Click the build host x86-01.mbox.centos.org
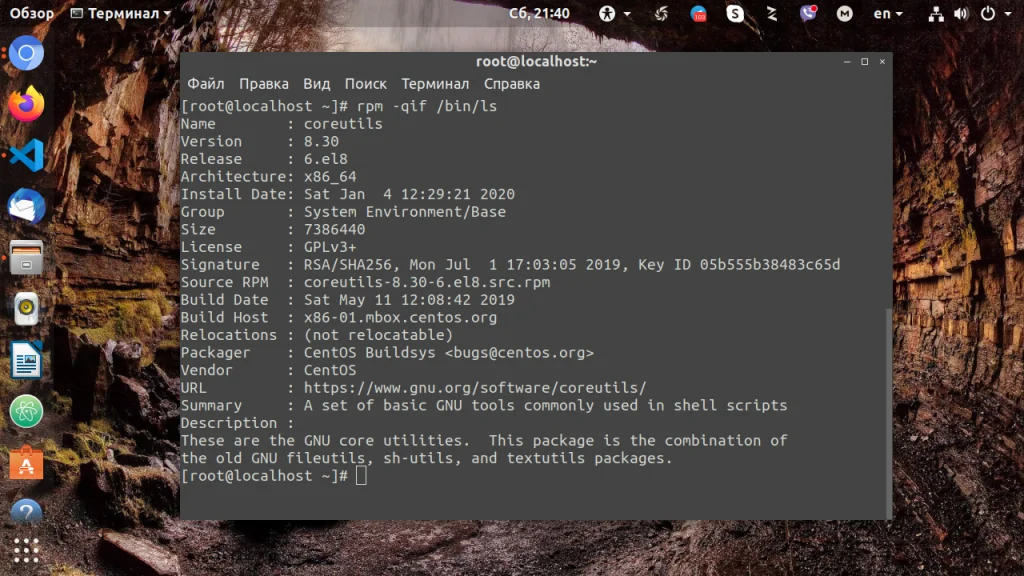The width and height of the screenshot is (1024, 576). tap(400, 317)
